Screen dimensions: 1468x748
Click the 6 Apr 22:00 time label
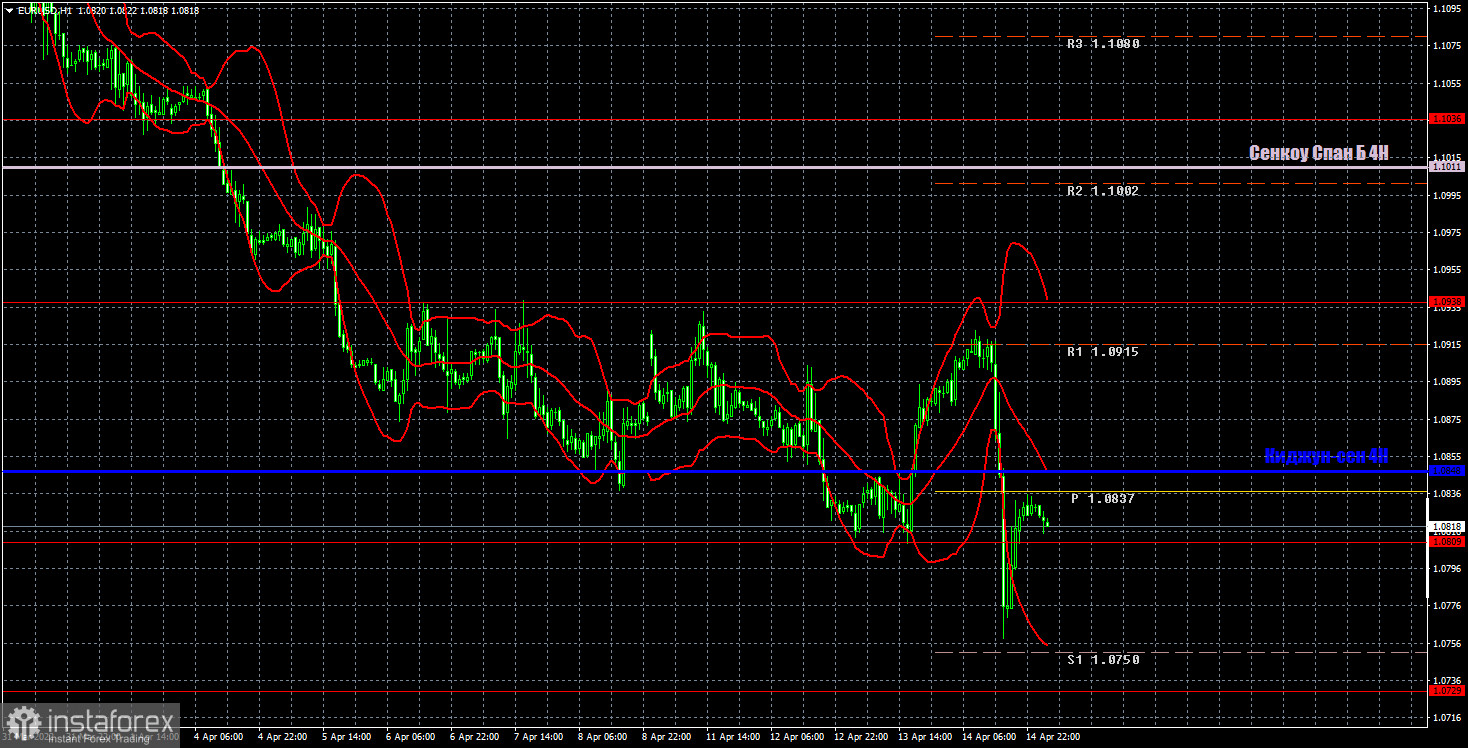pos(475,737)
